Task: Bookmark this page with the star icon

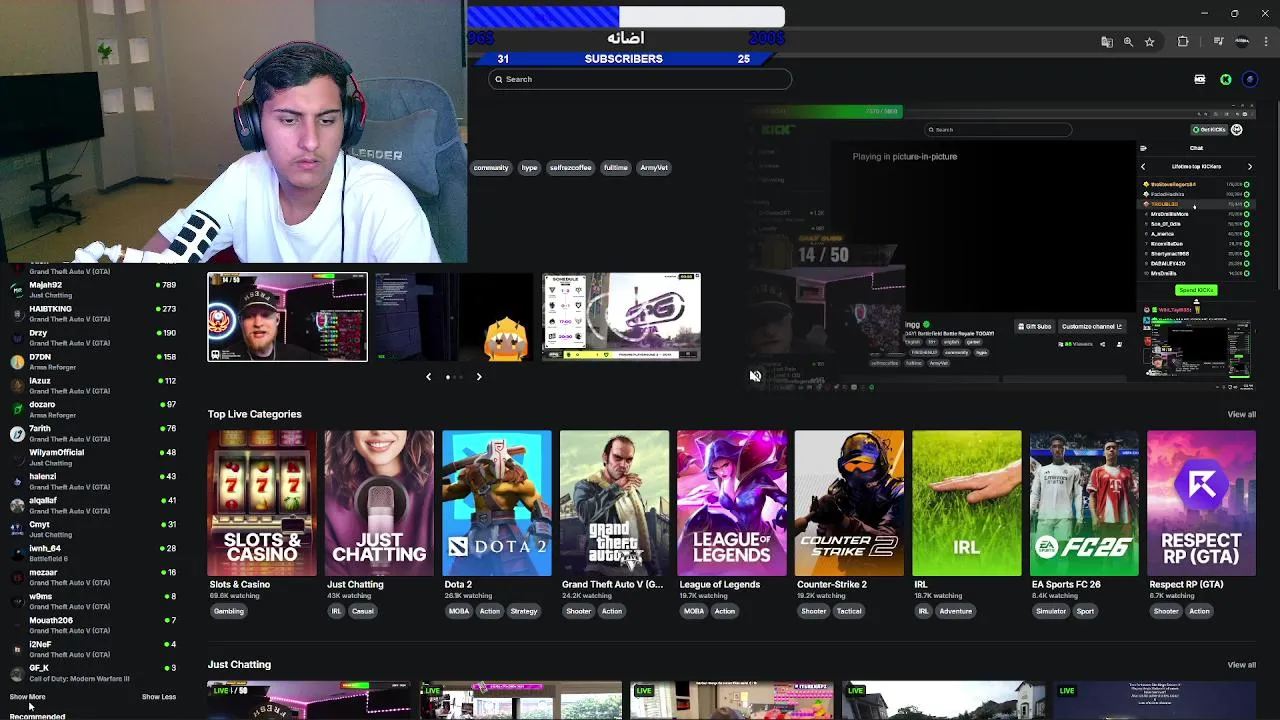Action: 1150,42
